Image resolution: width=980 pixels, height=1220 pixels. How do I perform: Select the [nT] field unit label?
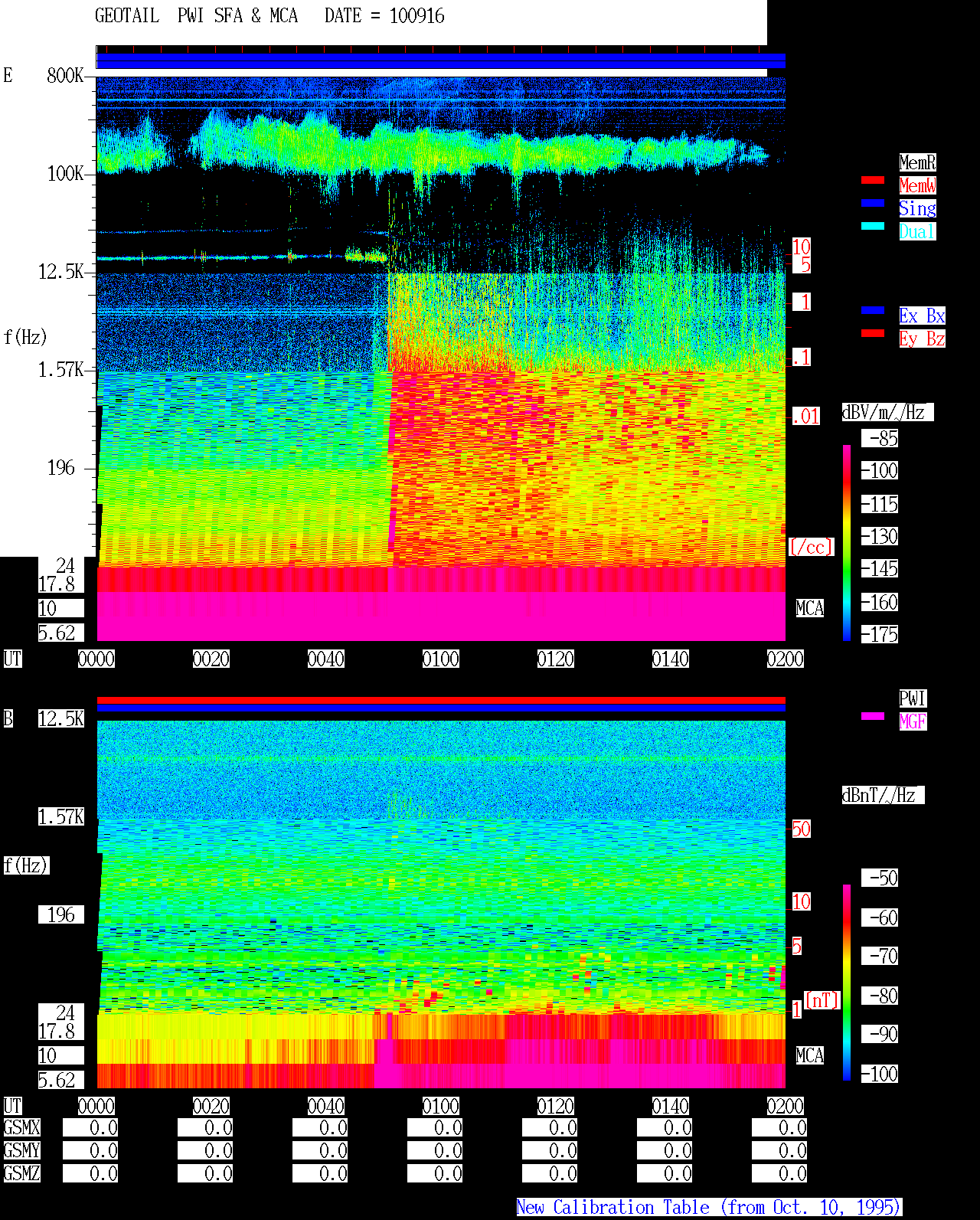tap(822, 1000)
